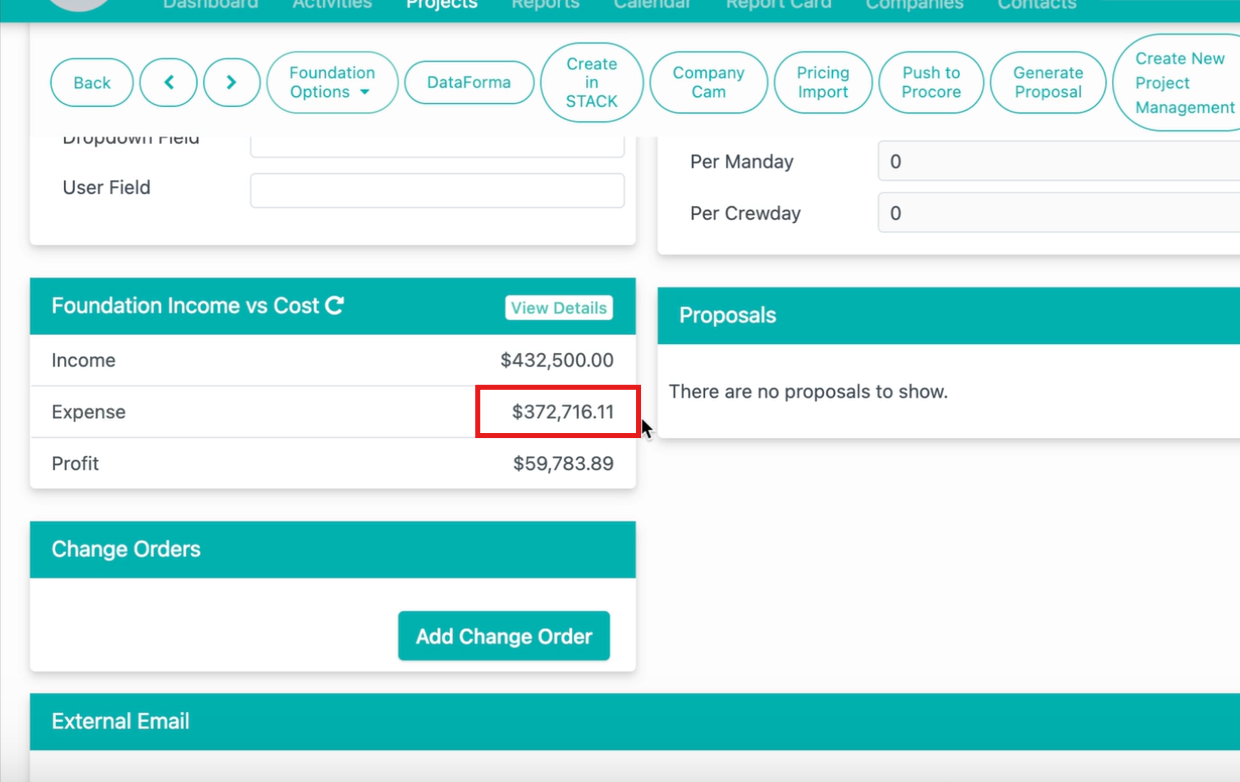Create New Project Management entry
The width and height of the screenshot is (1240, 782).
click(1180, 82)
